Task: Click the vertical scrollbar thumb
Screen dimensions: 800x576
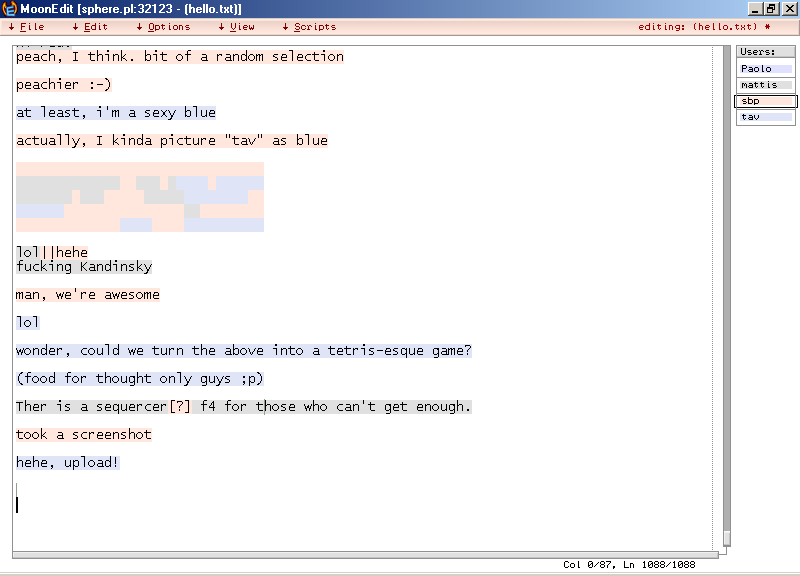Action: [727, 538]
